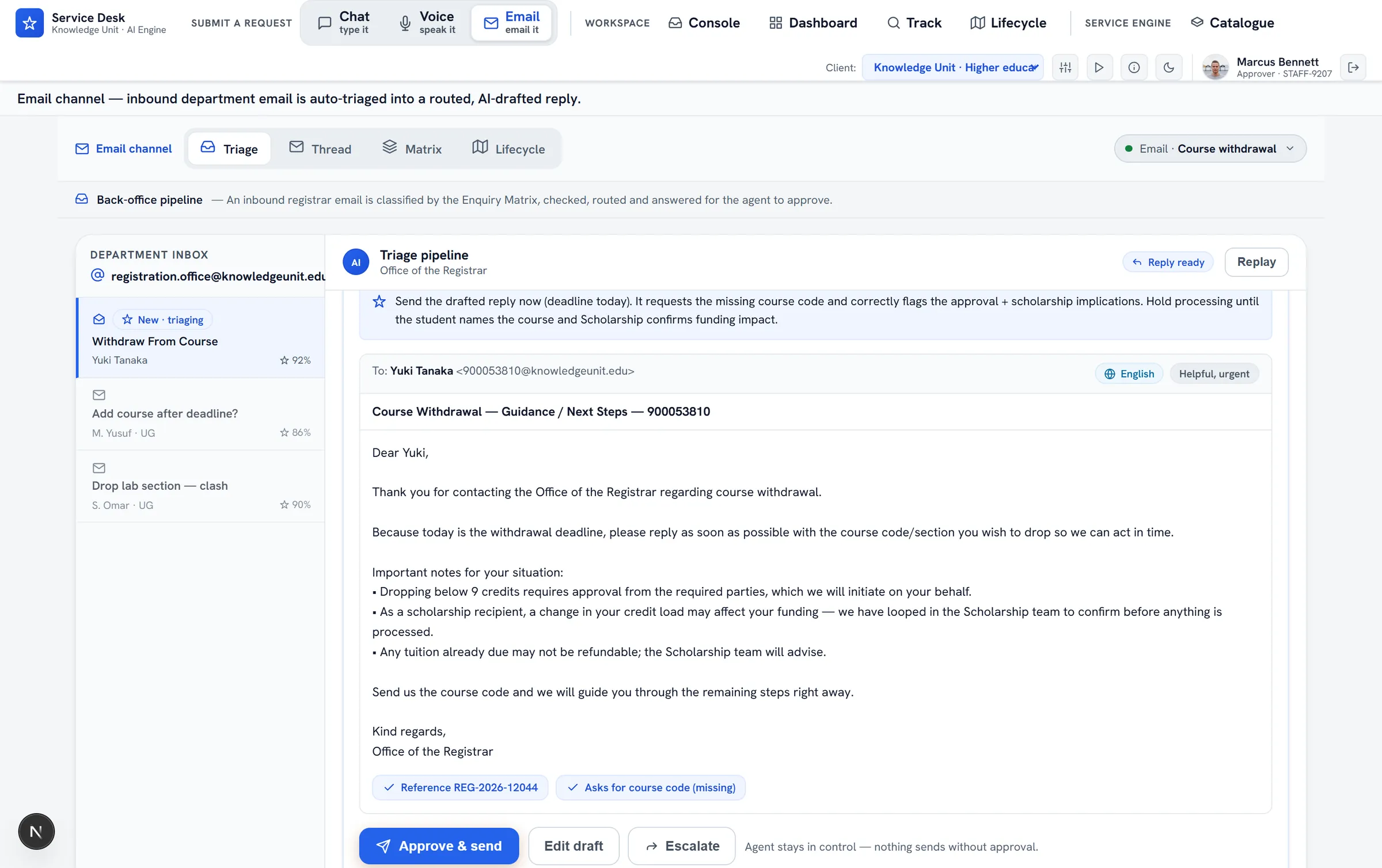Expand the Client Knowledge Unit dropdown
This screenshot has height=868, width=1382.
click(x=953, y=67)
